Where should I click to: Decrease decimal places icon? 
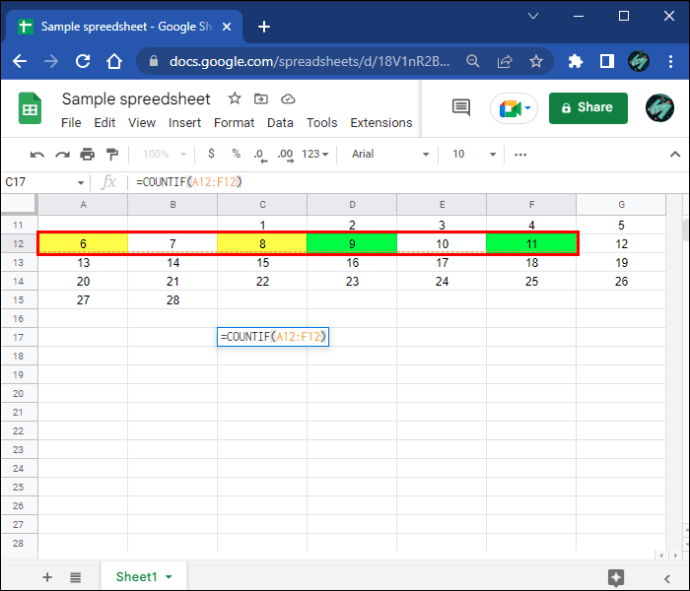tap(260, 155)
